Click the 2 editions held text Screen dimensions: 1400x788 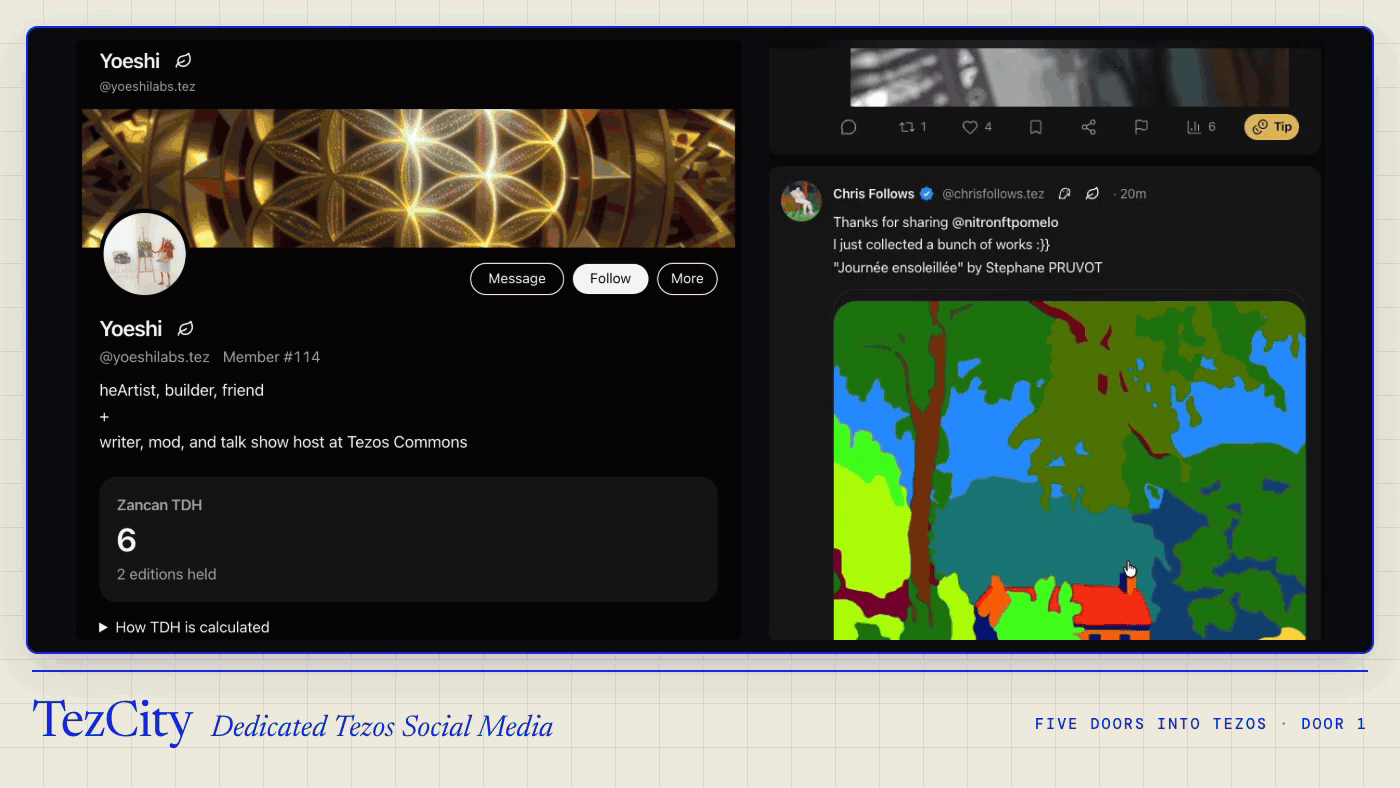(x=166, y=574)
